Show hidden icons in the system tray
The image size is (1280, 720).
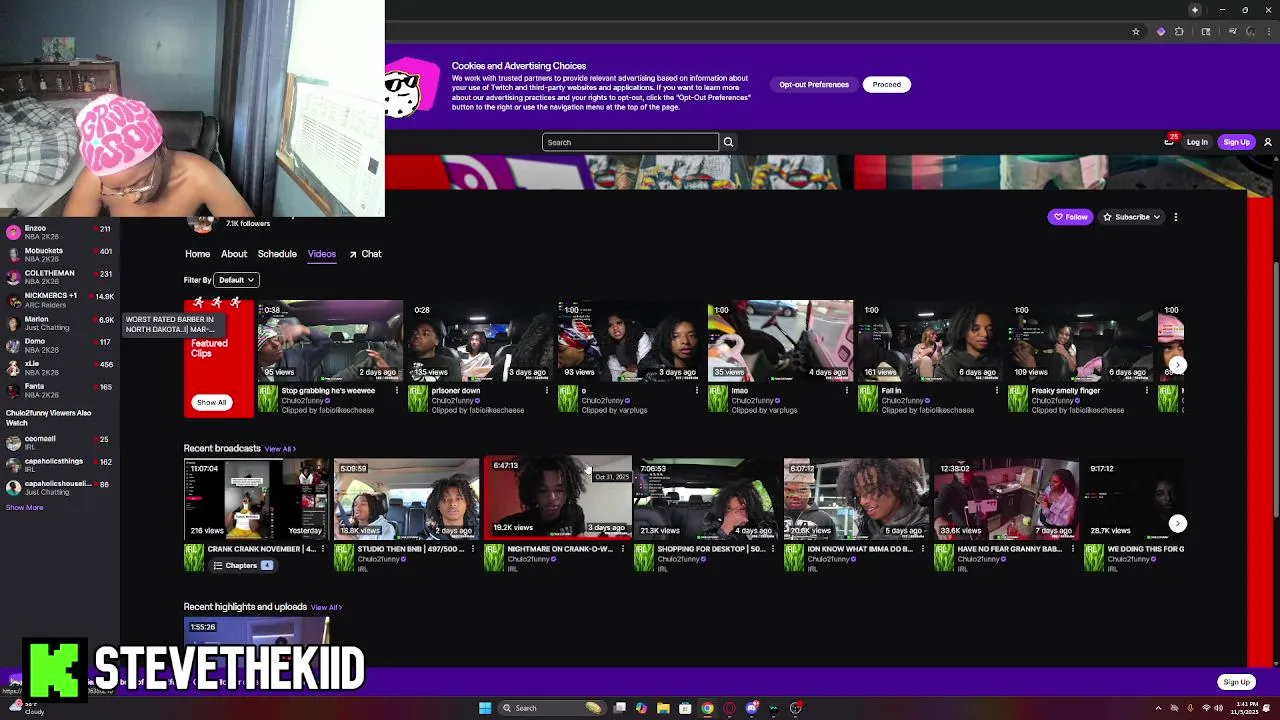click(x=1160, y=708)
